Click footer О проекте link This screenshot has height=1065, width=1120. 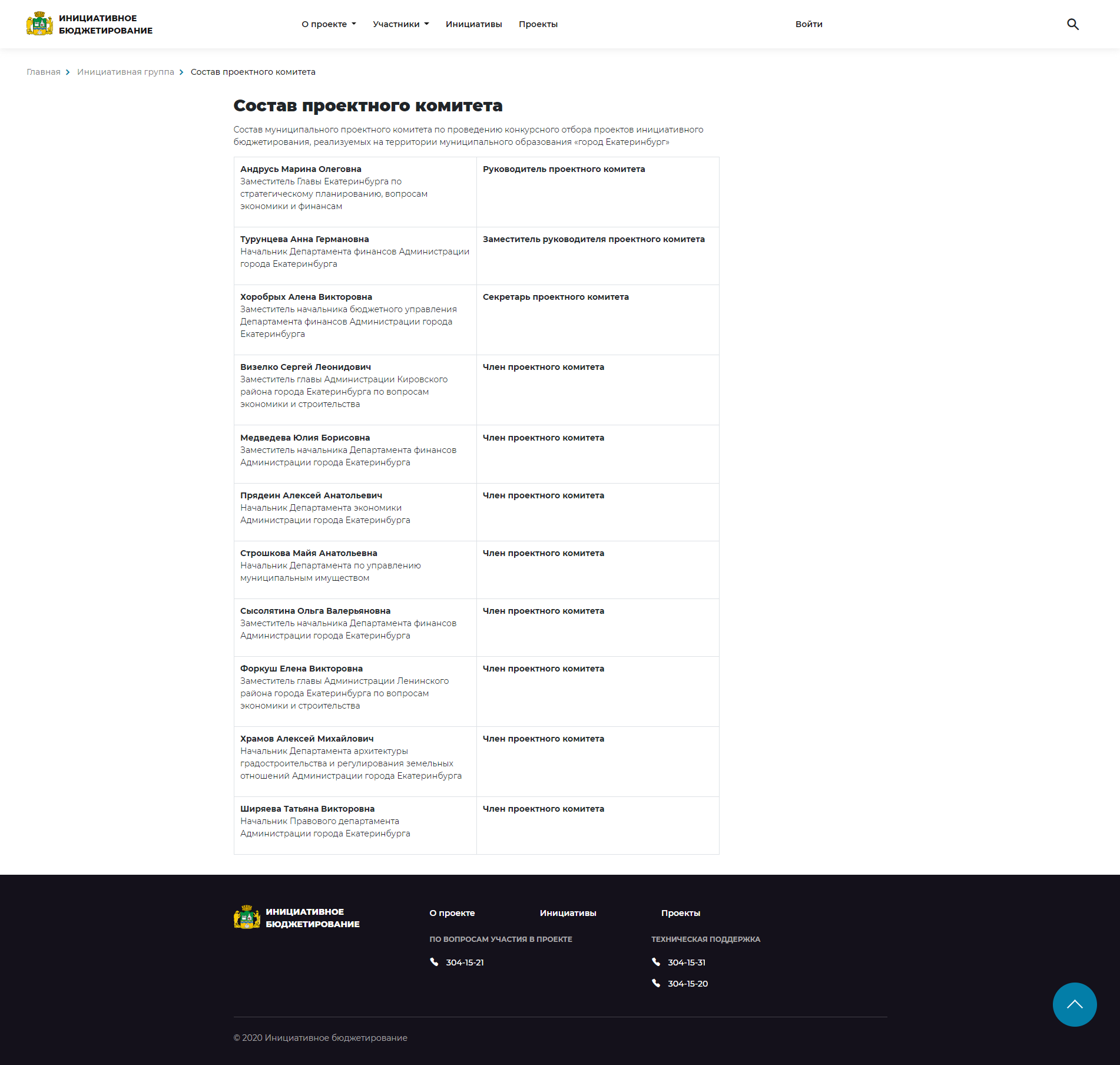(452, 913)
